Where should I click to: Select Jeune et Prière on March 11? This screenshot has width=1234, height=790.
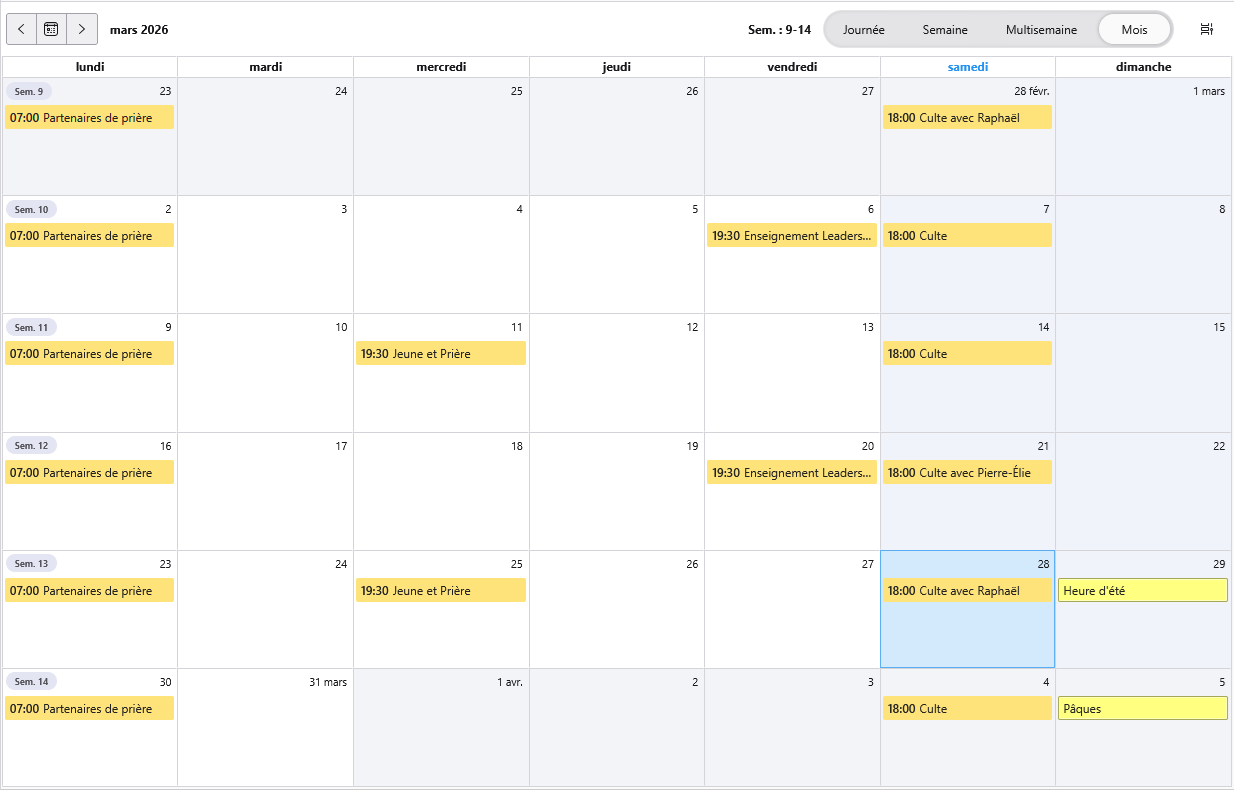tap(440, 354)
